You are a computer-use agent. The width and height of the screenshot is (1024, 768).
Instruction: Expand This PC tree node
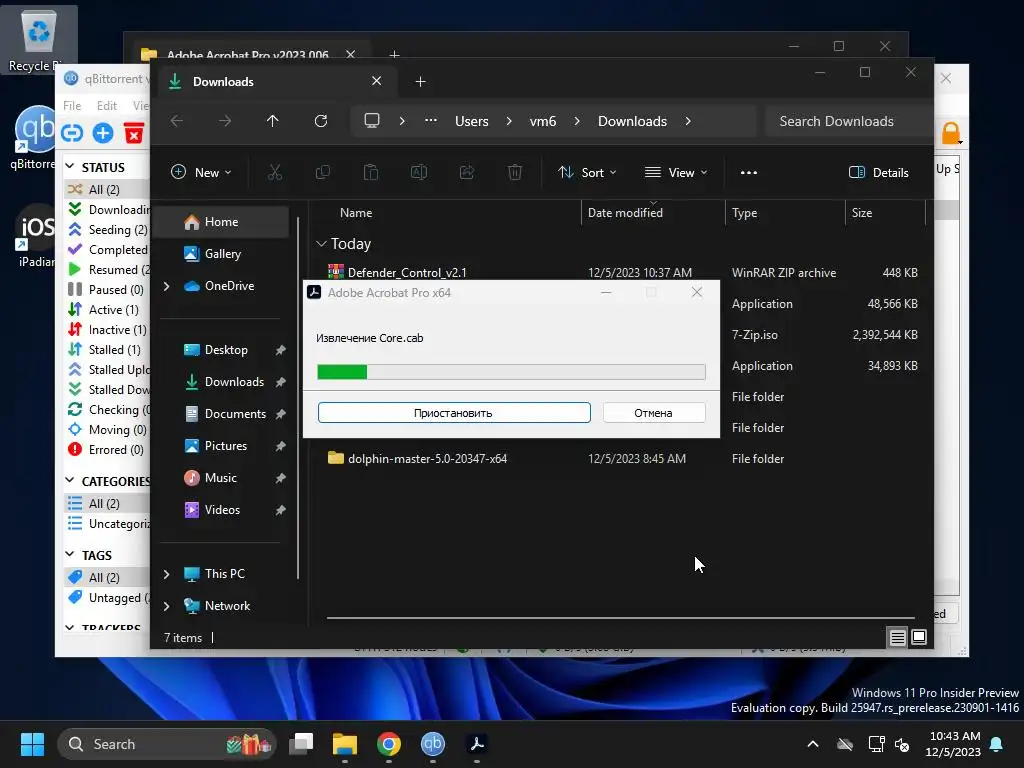pyautogui.click(x=167, y=574)
